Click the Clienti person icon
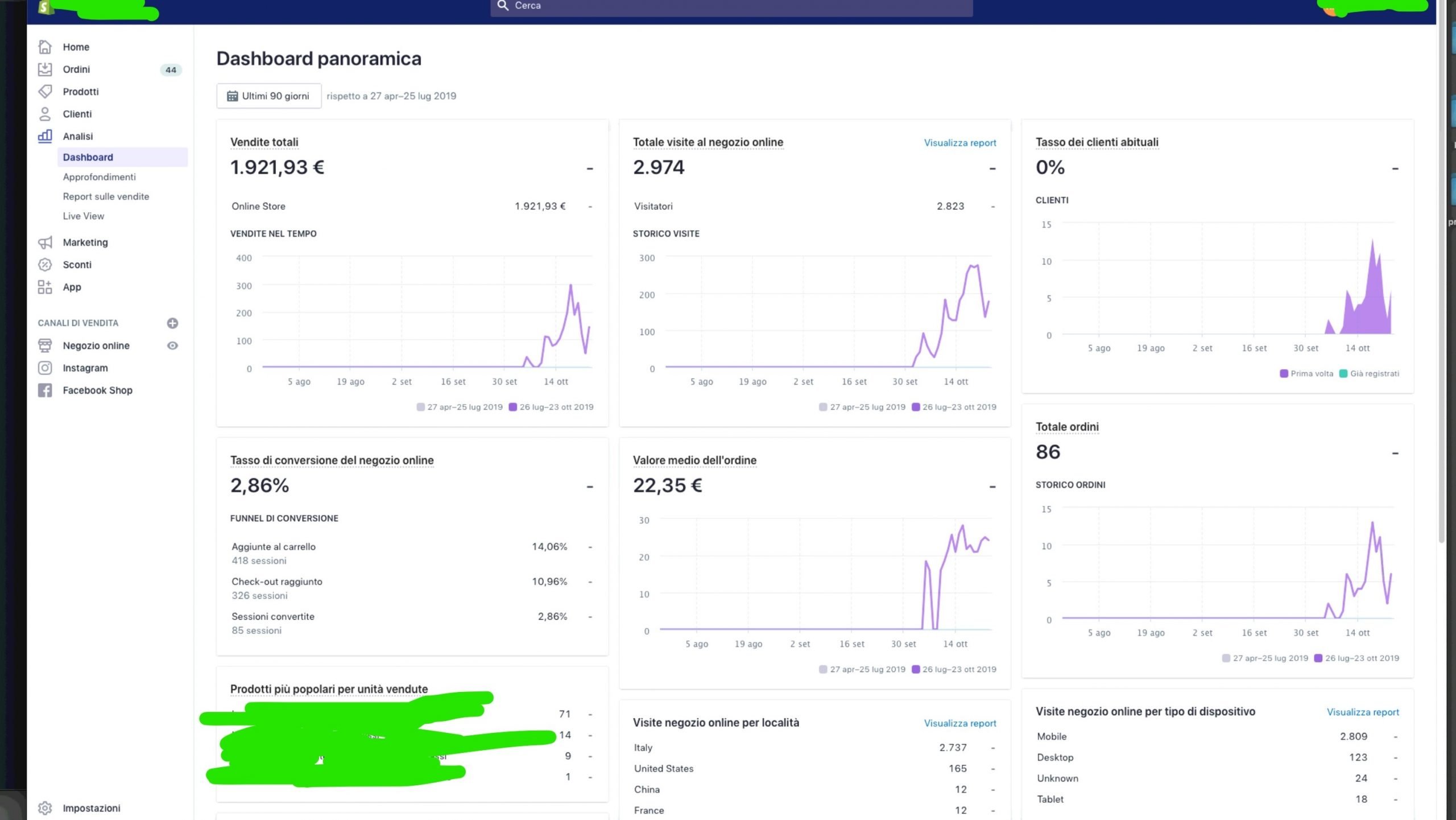The width and height of the screenshot is (1456, 820). click(45, 114)
